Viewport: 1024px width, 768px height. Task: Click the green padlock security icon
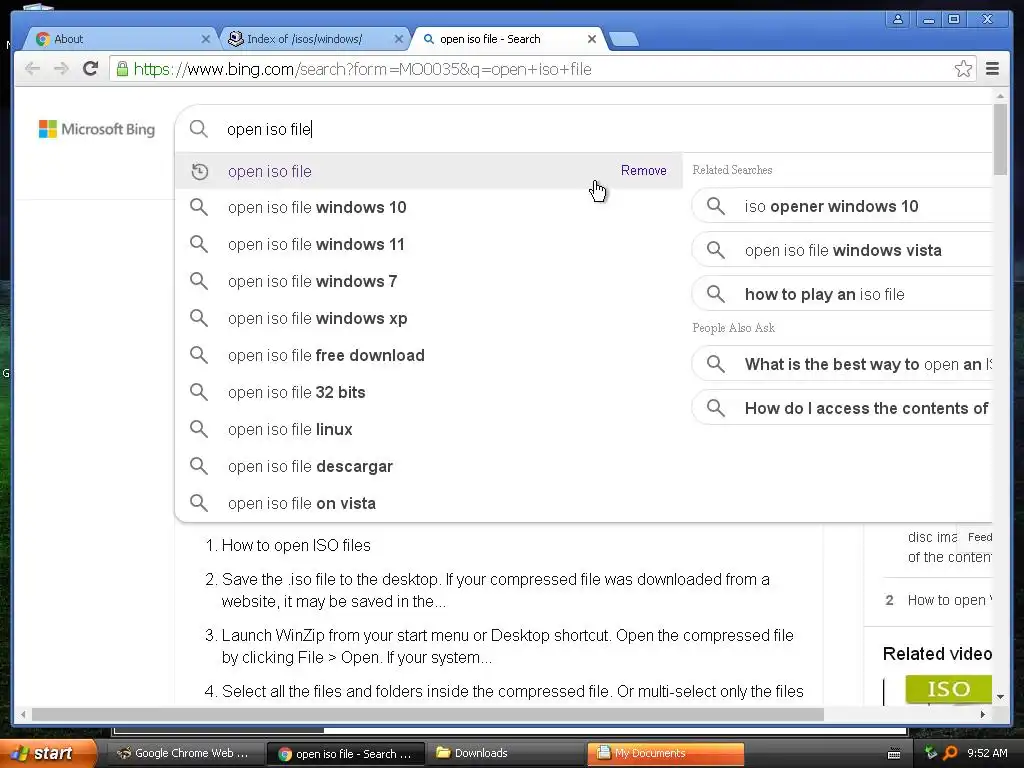(x=122, y=69)
